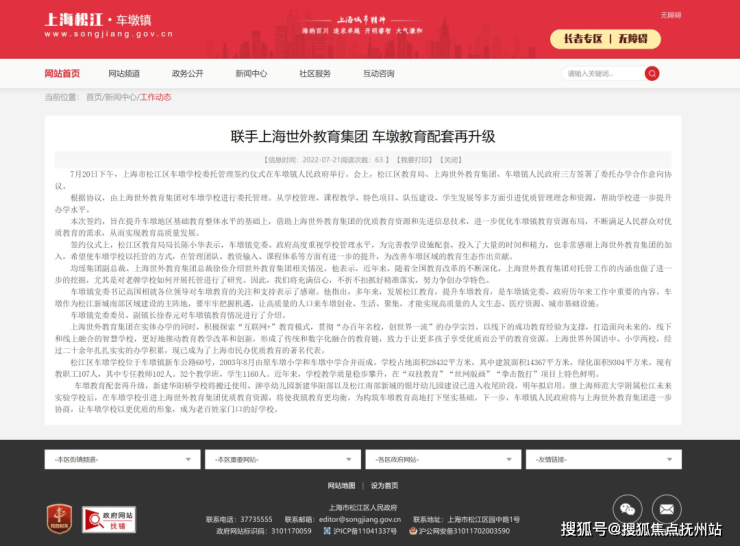
Task: Click the red government agency badge icon
Action: click(x=59, y=519)
